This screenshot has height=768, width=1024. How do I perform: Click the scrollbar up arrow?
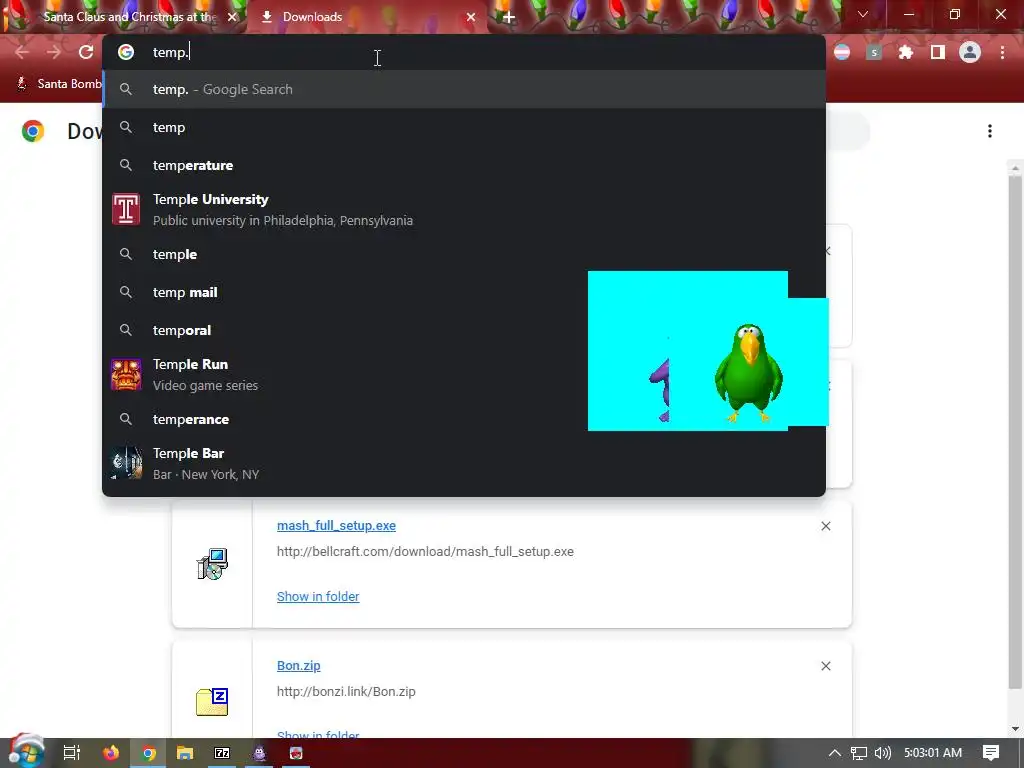click(1015, 168)
